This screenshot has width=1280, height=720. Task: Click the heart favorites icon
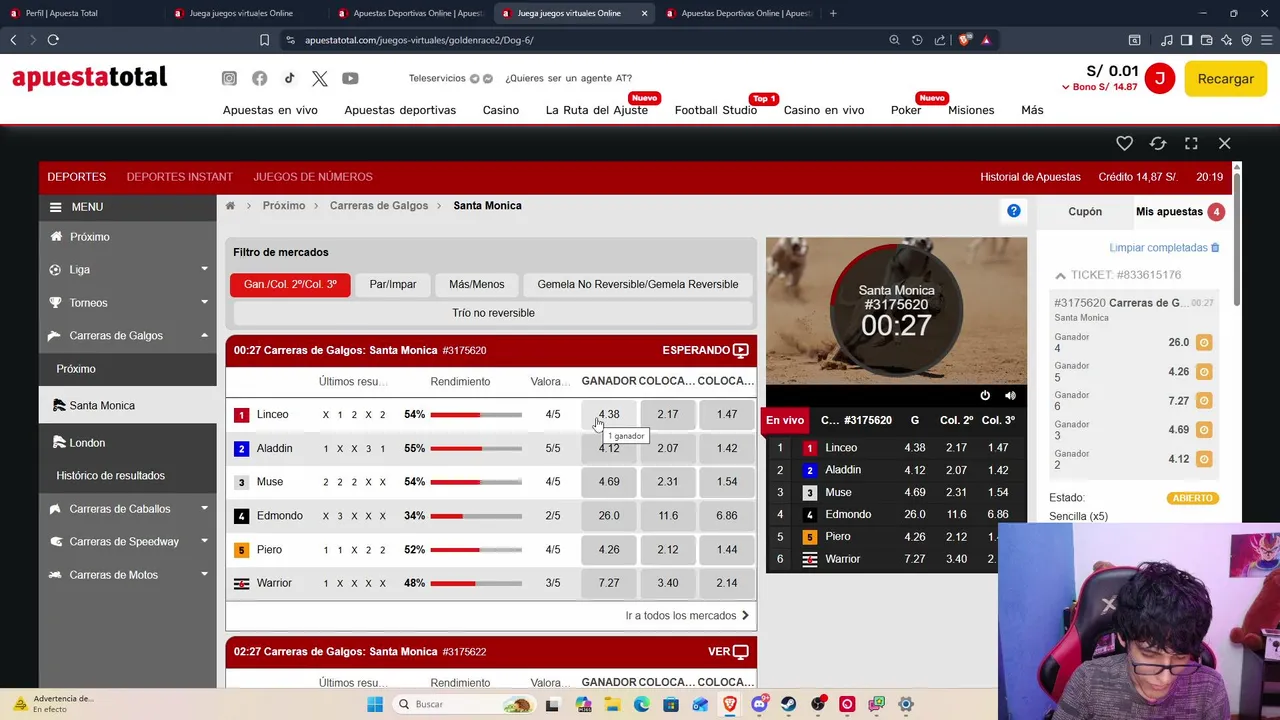coord(1124,143)
